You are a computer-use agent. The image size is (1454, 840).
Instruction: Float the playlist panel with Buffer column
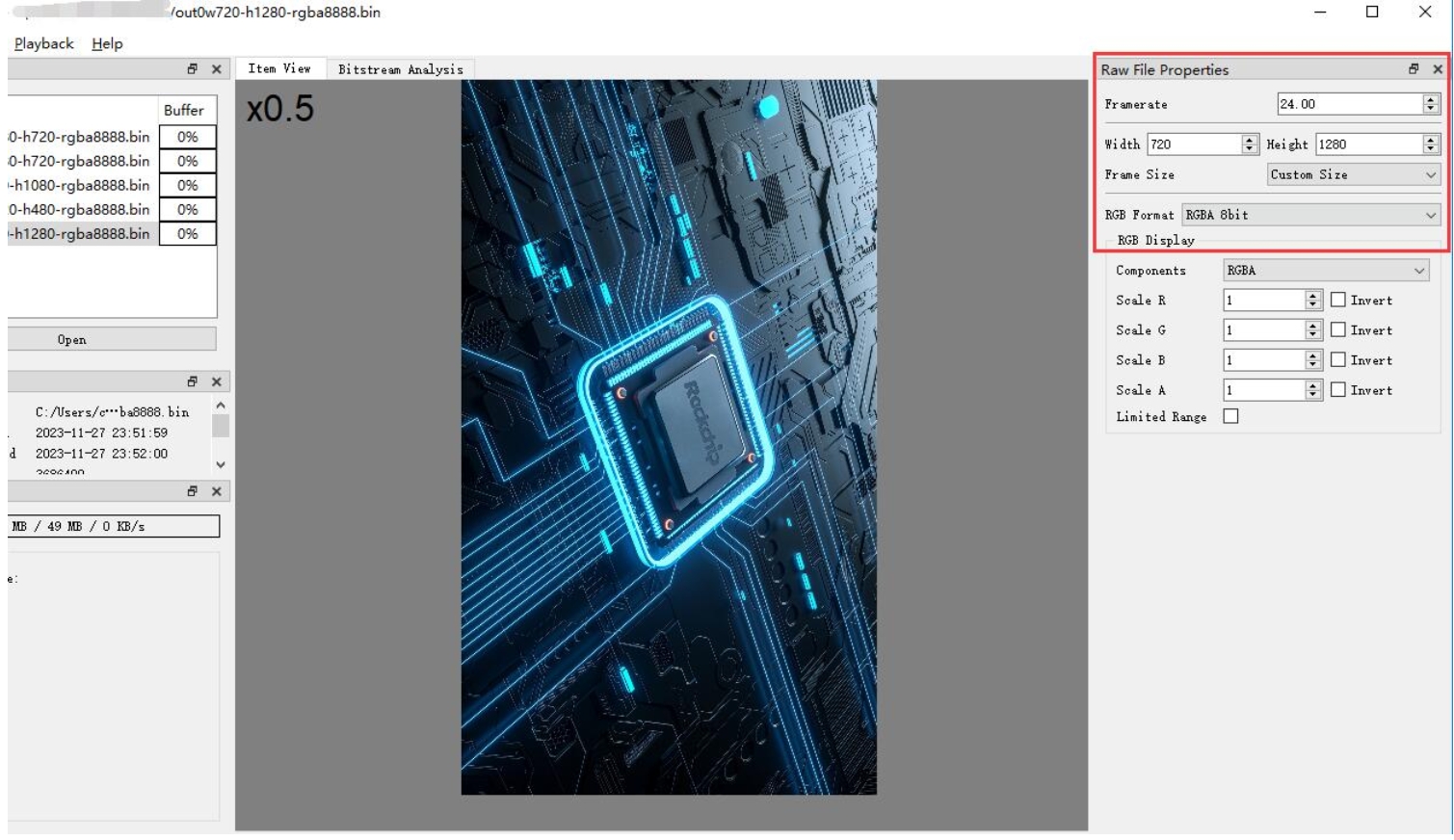pyautogui.click(x=192, y=69)
